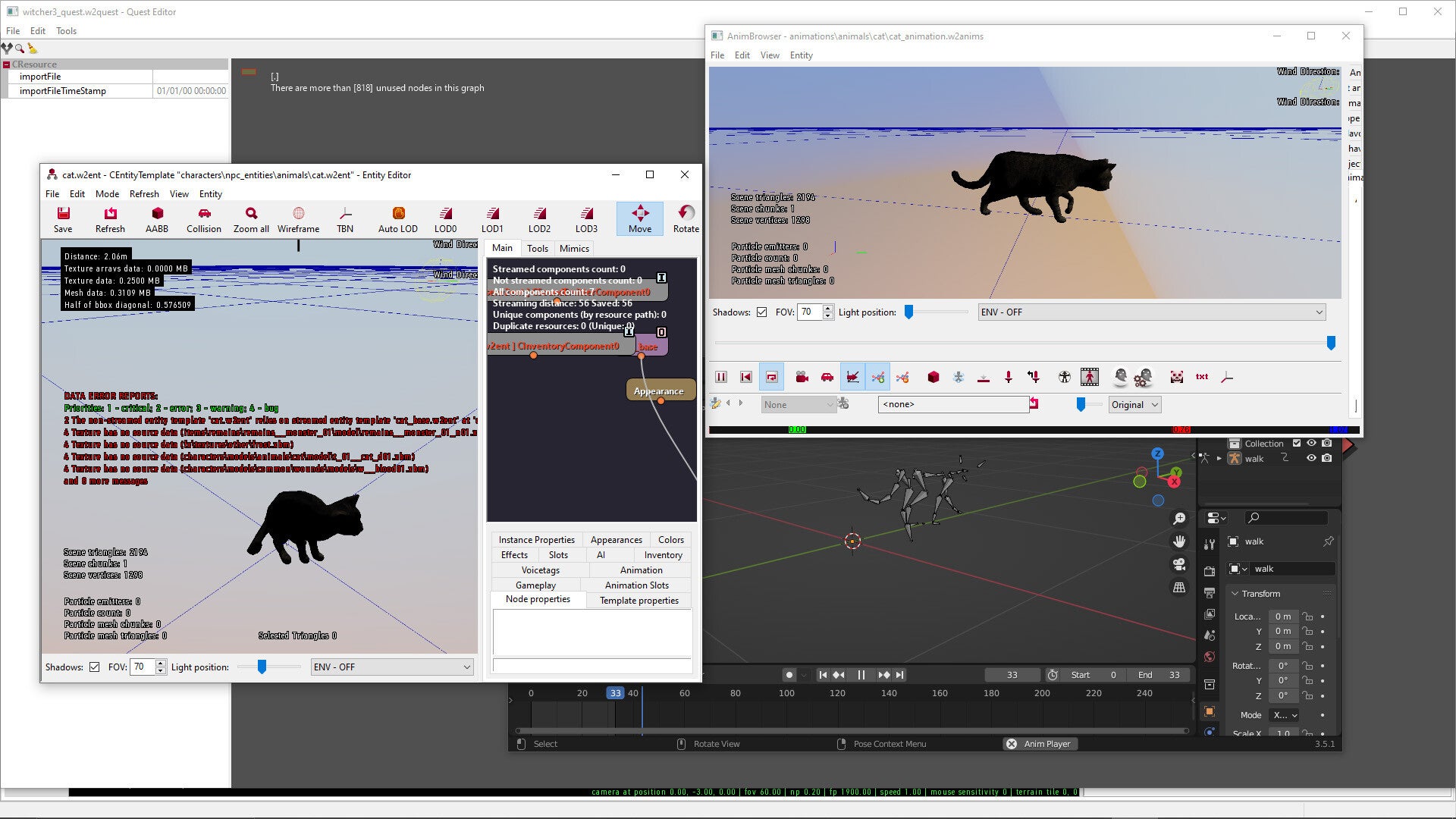
Task: Open the Entity menu in AnimBrowser
Action: click(x=801, y=55)
